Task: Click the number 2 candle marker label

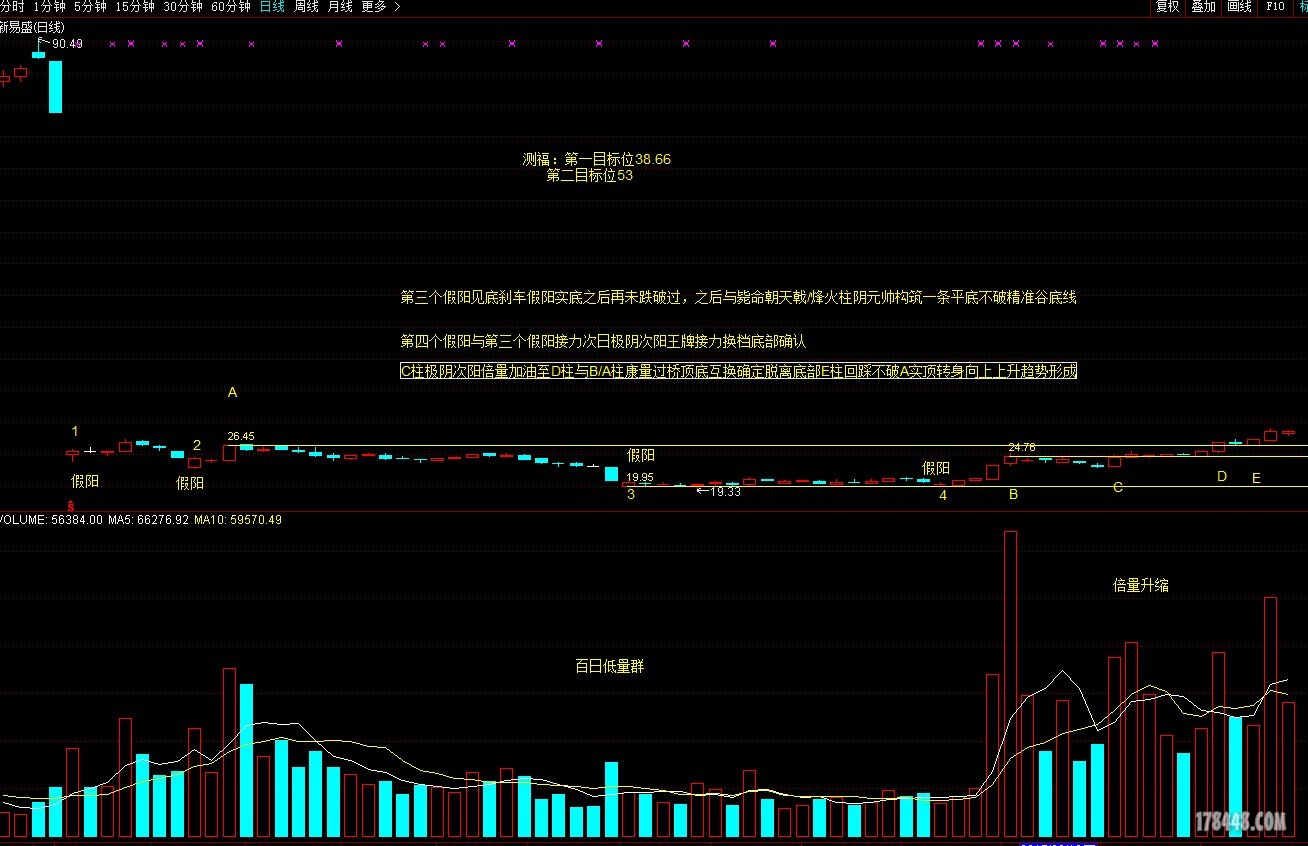Action: [197, 446]
